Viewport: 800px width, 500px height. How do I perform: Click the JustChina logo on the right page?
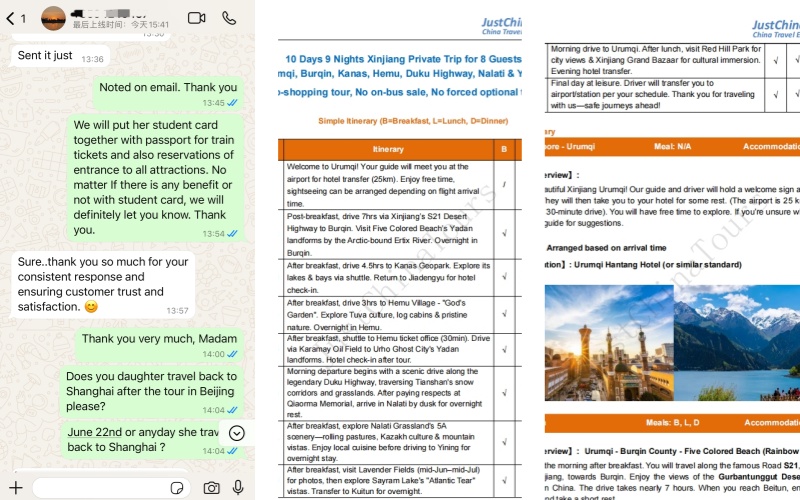776,29
